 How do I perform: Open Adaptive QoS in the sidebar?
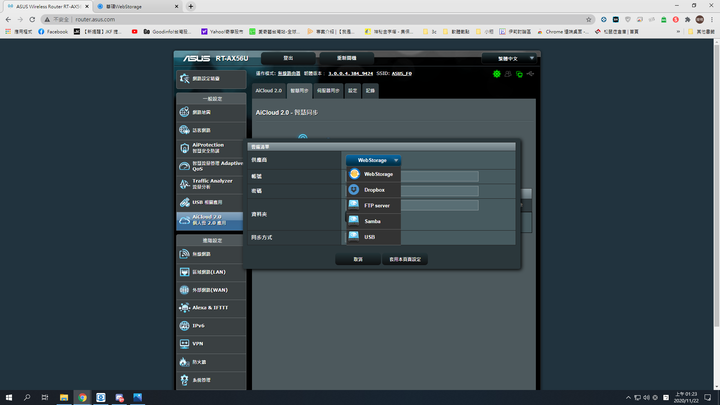(x=211, y=166)
